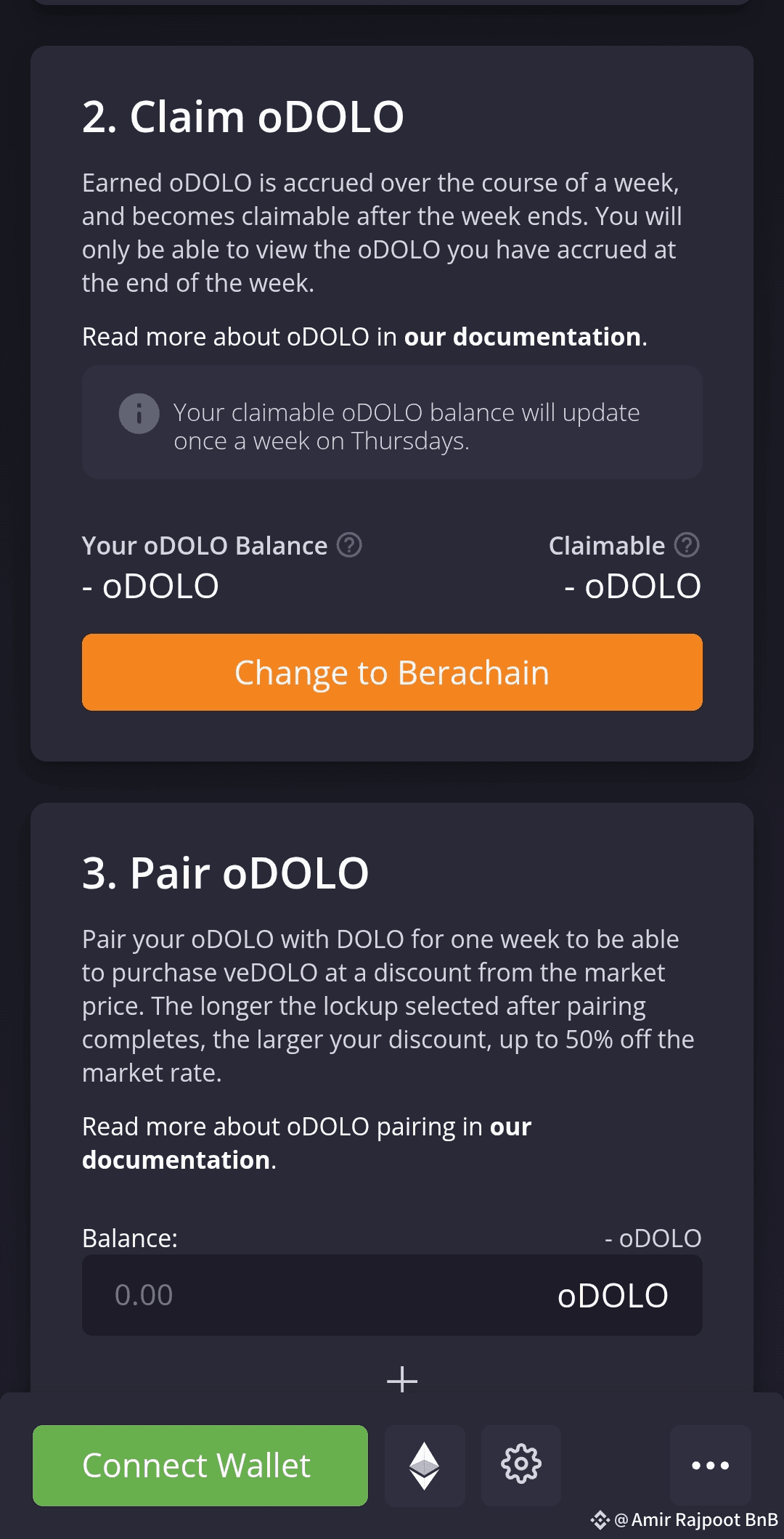Click the '2. Claim oDOLO' heading

click(x=242, y=117)
